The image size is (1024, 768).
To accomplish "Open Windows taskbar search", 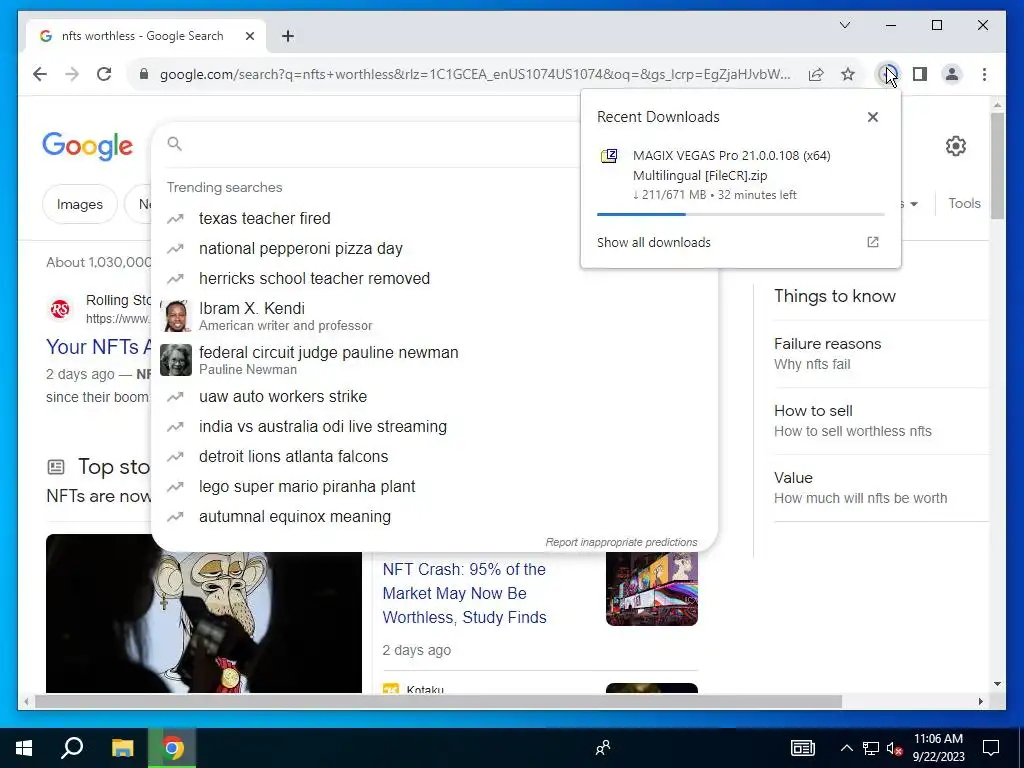I will [72, 748].
